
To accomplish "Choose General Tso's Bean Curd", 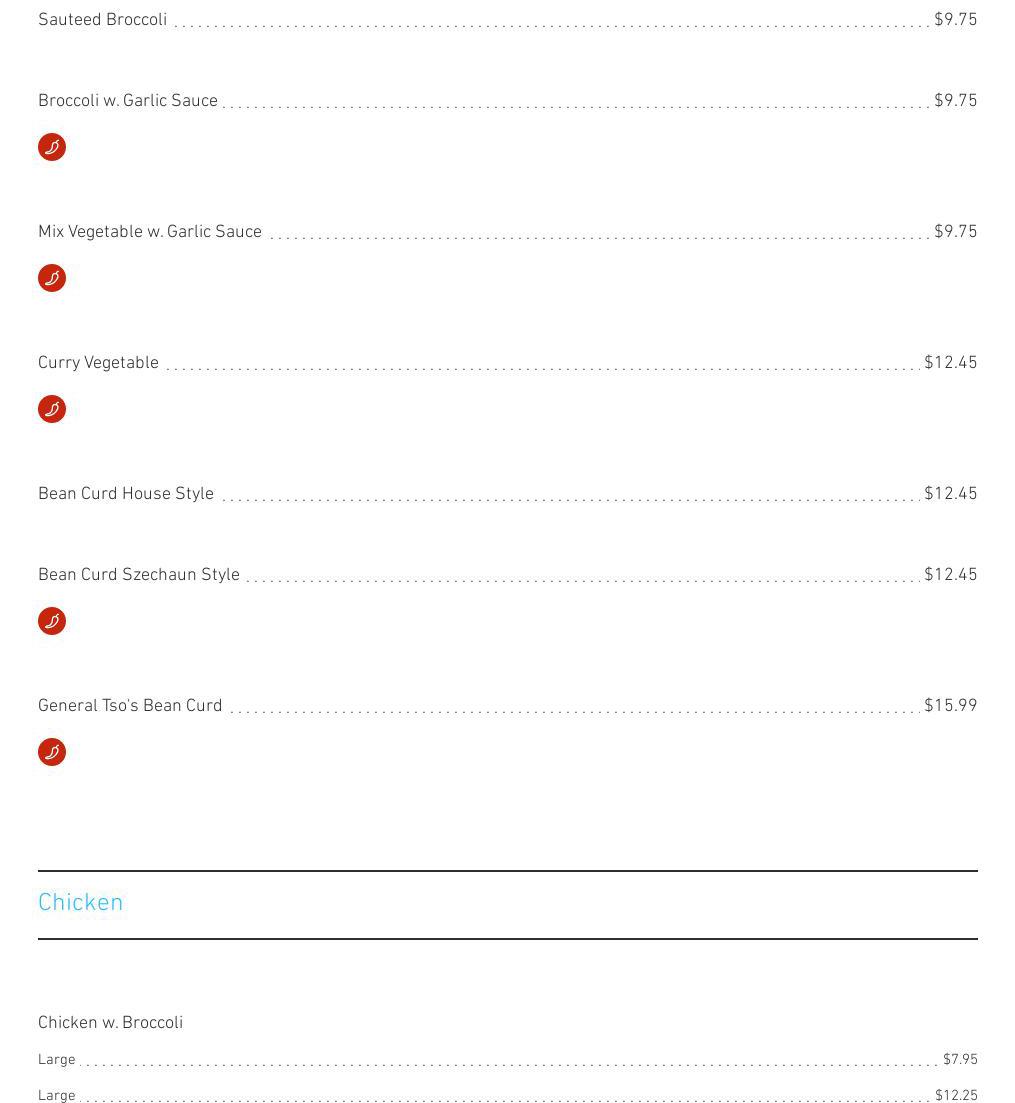I will click(x=130, y=706).
